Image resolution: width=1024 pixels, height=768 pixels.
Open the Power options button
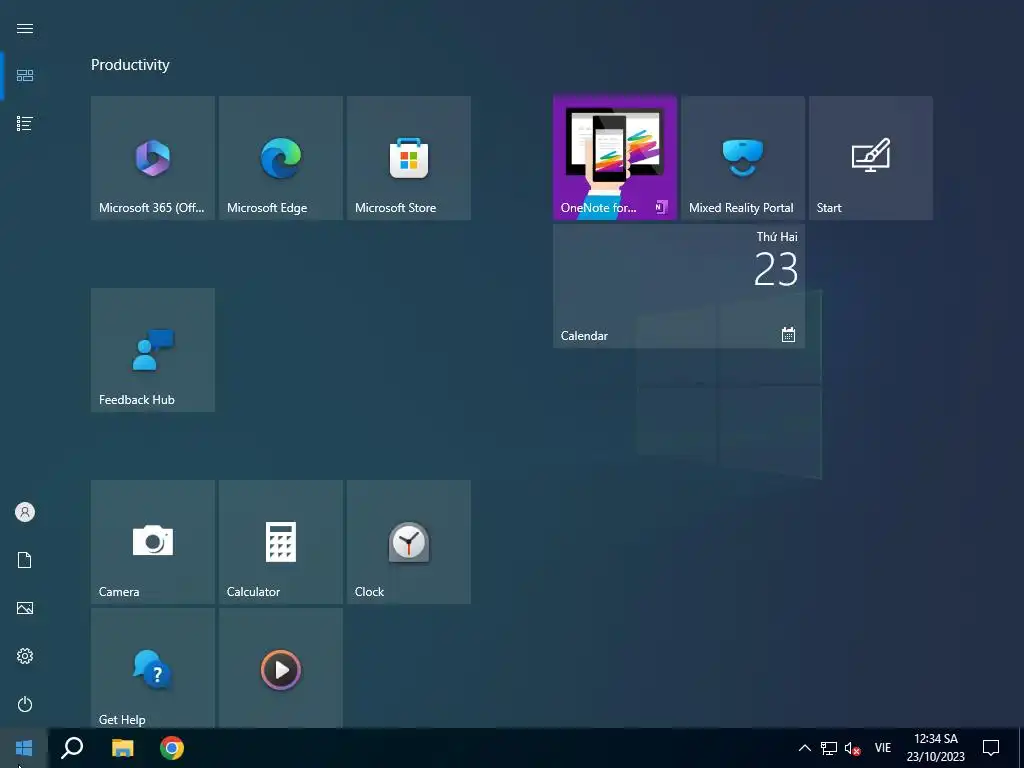pyautogui.click(x=25, y=704)
